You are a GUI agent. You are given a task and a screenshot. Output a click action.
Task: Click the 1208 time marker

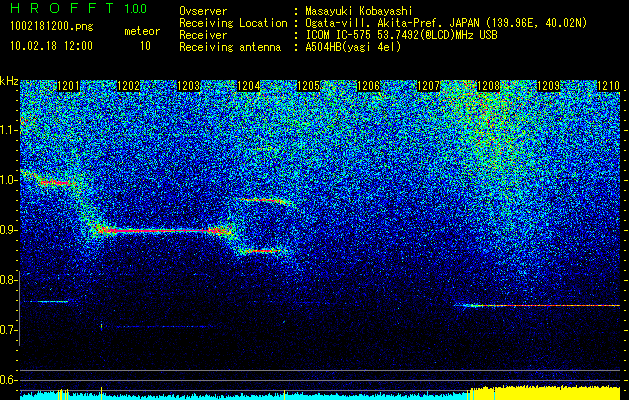pos(489,86)
